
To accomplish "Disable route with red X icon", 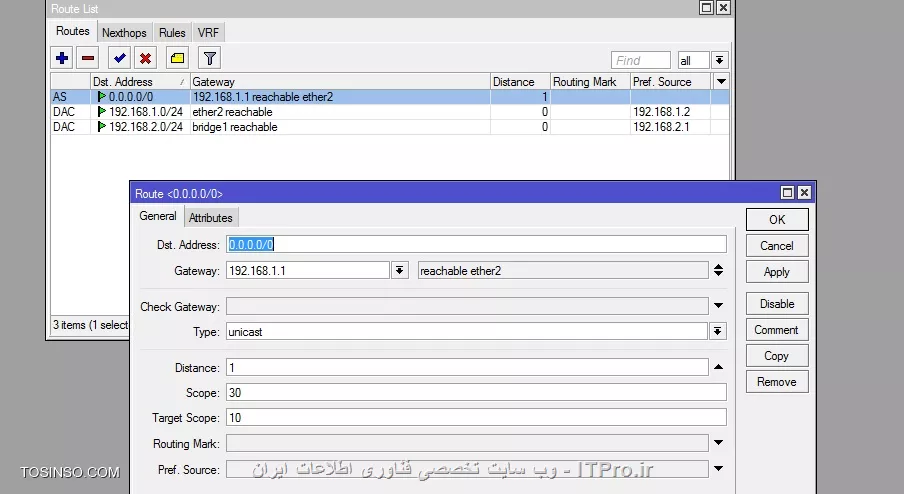I will (145, 58).
